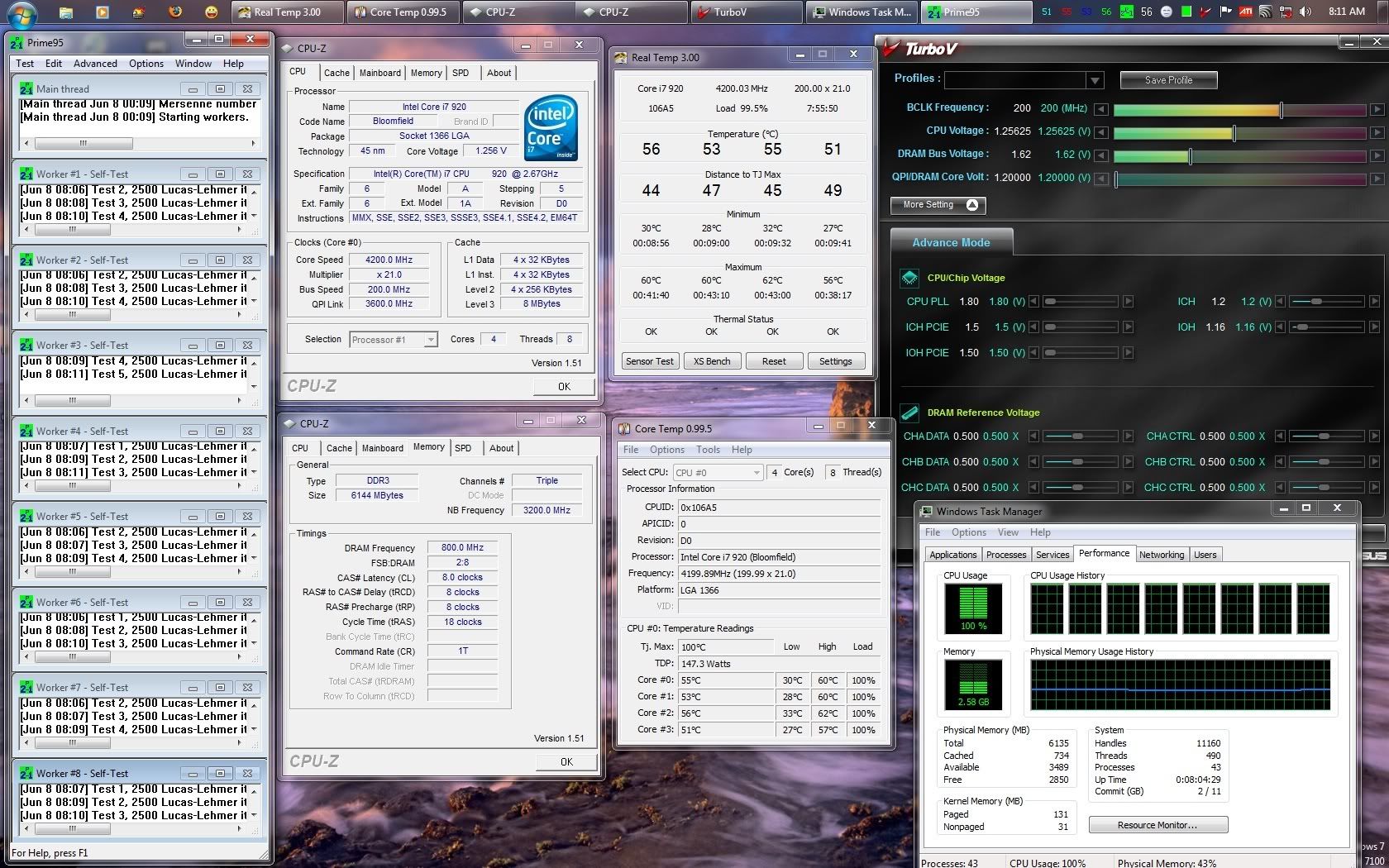Decrease DRAM Bus Voltage with left arrow
Image resolution: width=1389 pixels, height=868 pixels.
[x=1100, y=155]
